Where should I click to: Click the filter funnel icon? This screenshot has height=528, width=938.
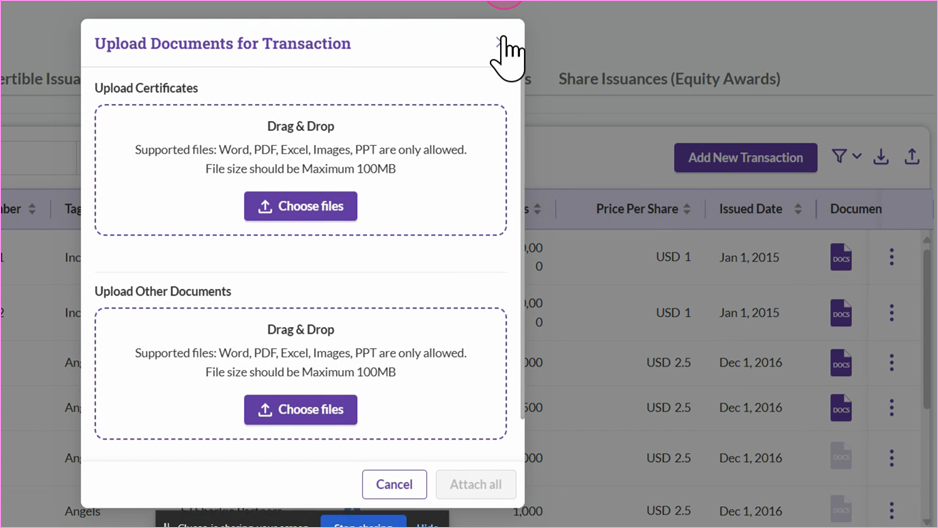coord(839,156)
